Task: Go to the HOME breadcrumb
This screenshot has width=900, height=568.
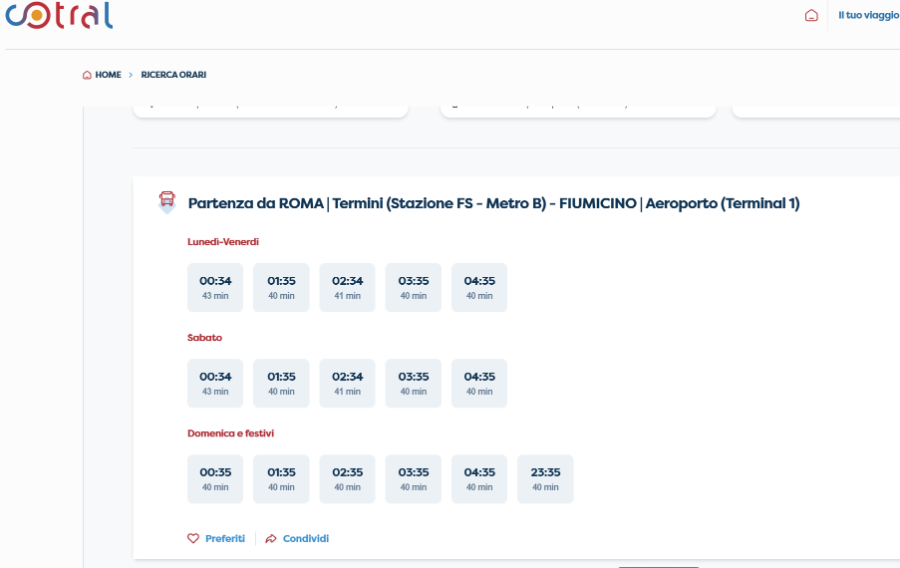Action: [x=108, y=75]
